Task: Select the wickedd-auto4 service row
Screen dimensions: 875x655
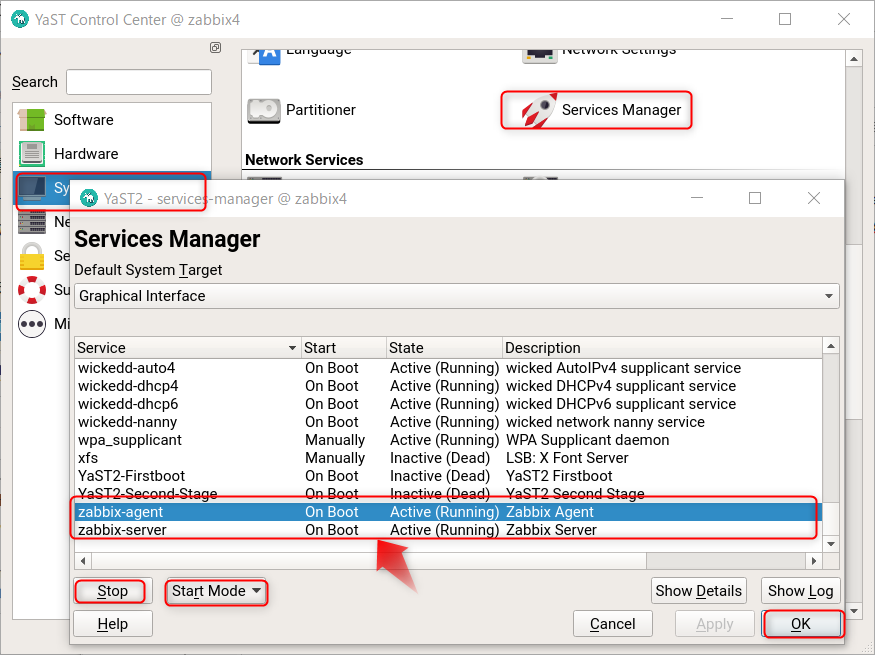Action: coord(449,368)
